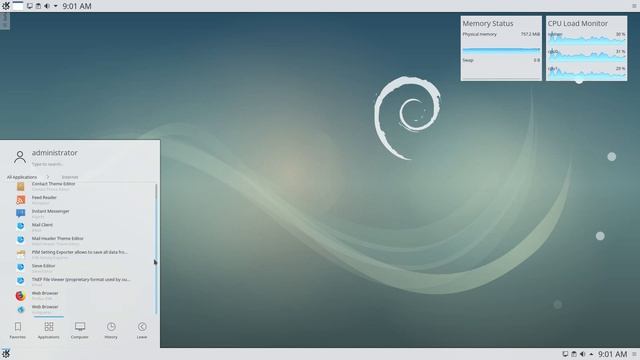
Task: Open the clipboard tray icon in the bottom panel
Action: click(x=574, y=354)
